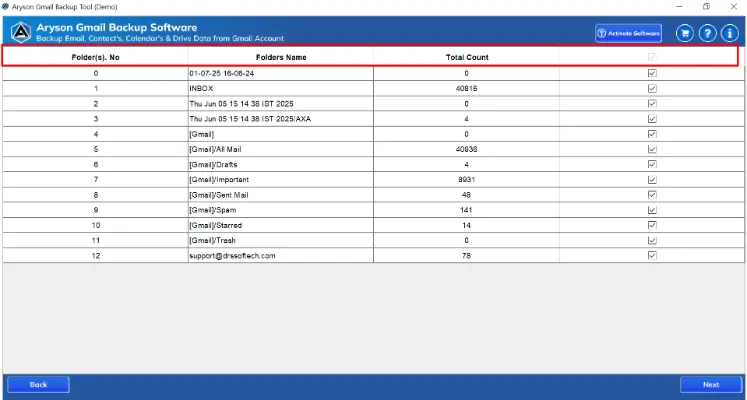Open the help question mark icon
The height and width of the screenshot is (400, 747).
(x=707, y=33)
